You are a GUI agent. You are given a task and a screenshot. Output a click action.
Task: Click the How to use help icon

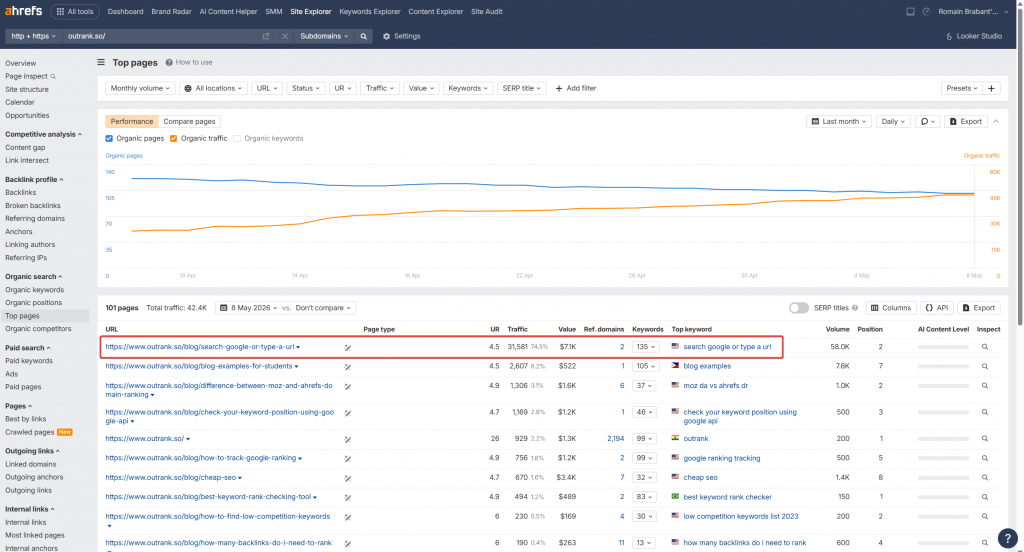[169, 62]
